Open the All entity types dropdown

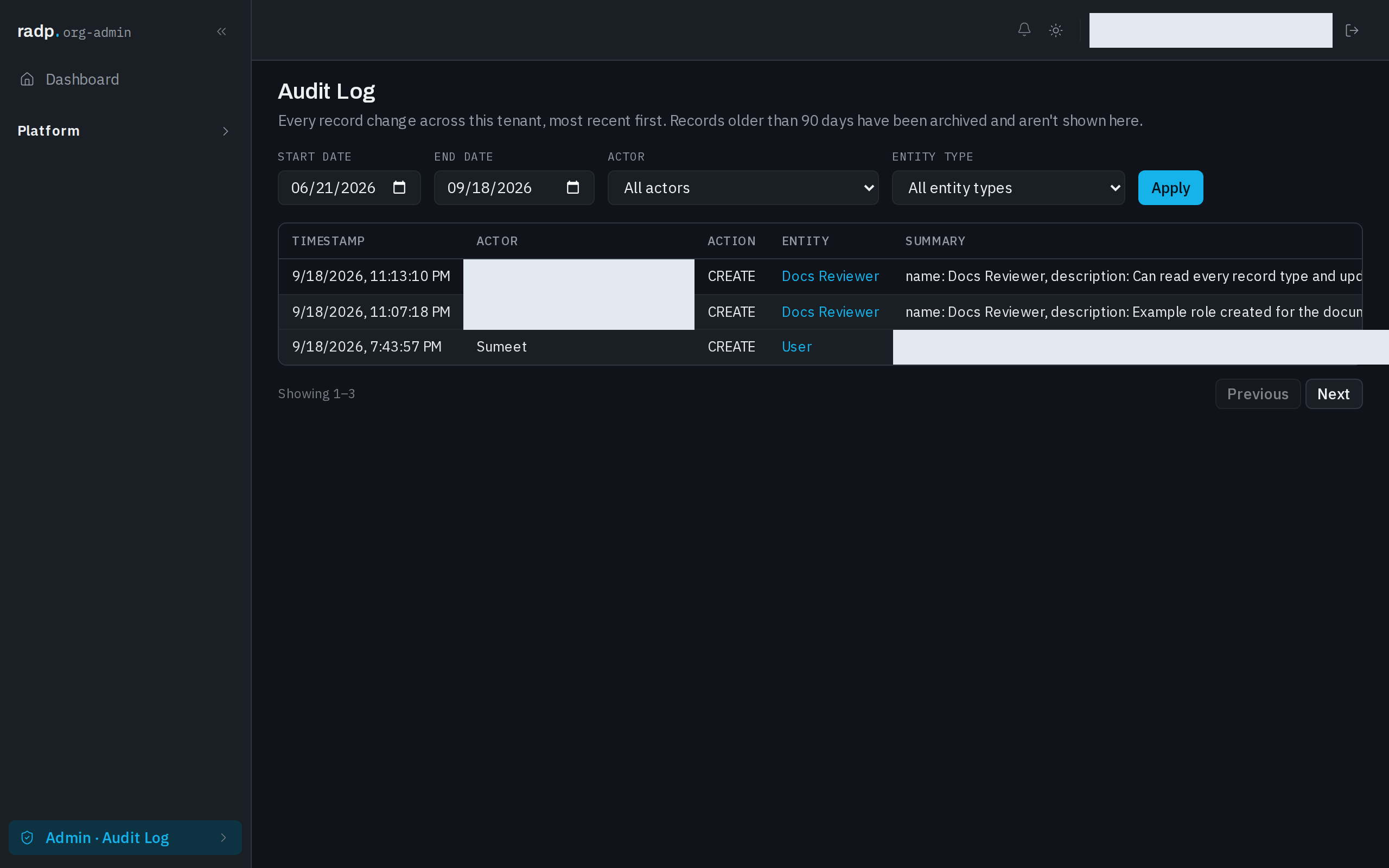1008,188
